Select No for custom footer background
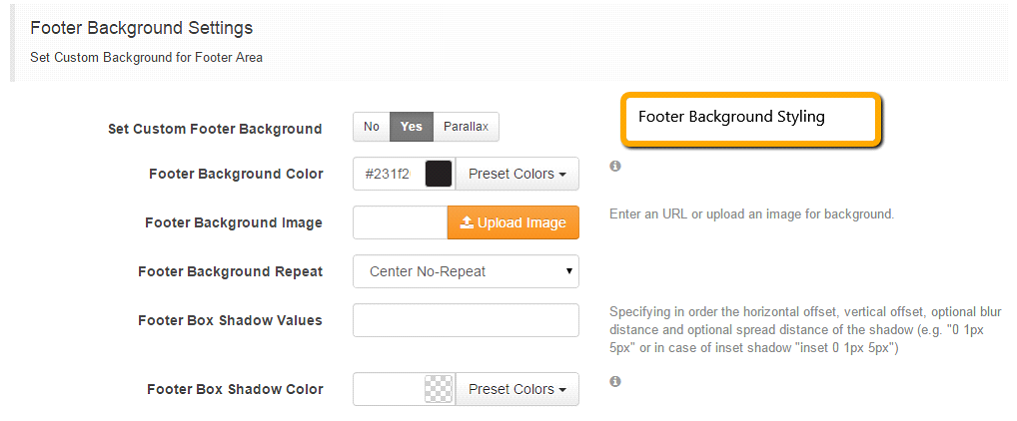1017x421 pixels. point(372,126)
